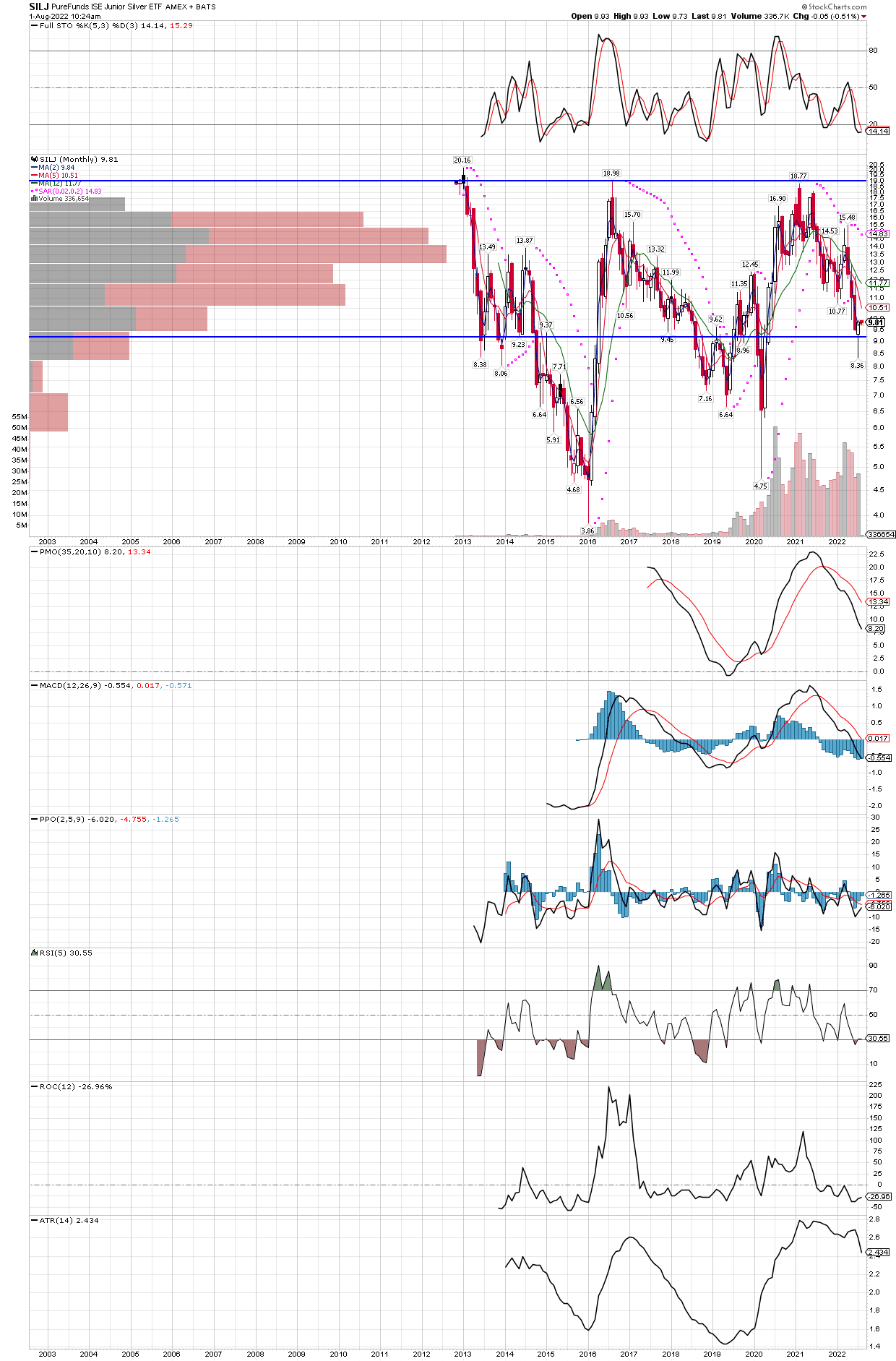Click the red down arrow after Chg

[x=864, y=17]
